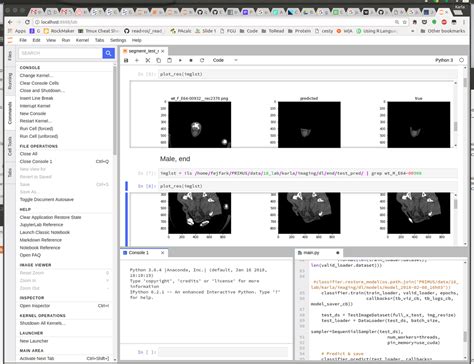Interrupt the kernel with the stop icon
The width and height of the screenshot is (474, 364).
pos(191,60)
